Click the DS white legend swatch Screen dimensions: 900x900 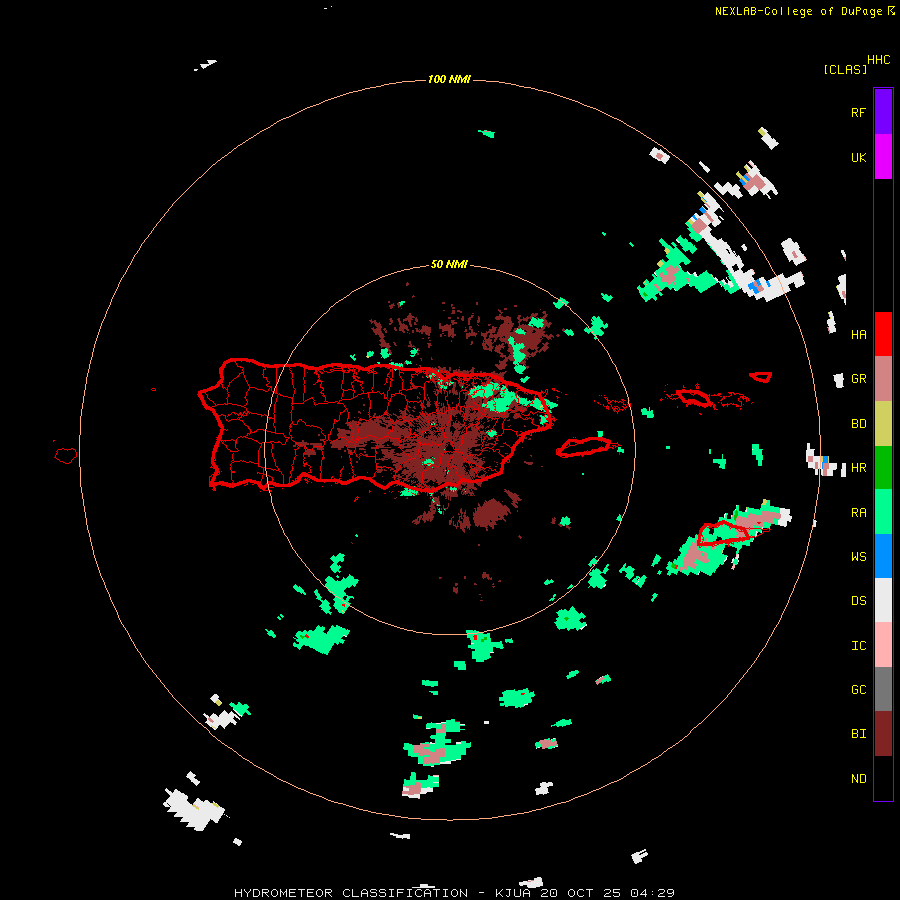pos(883,600)
